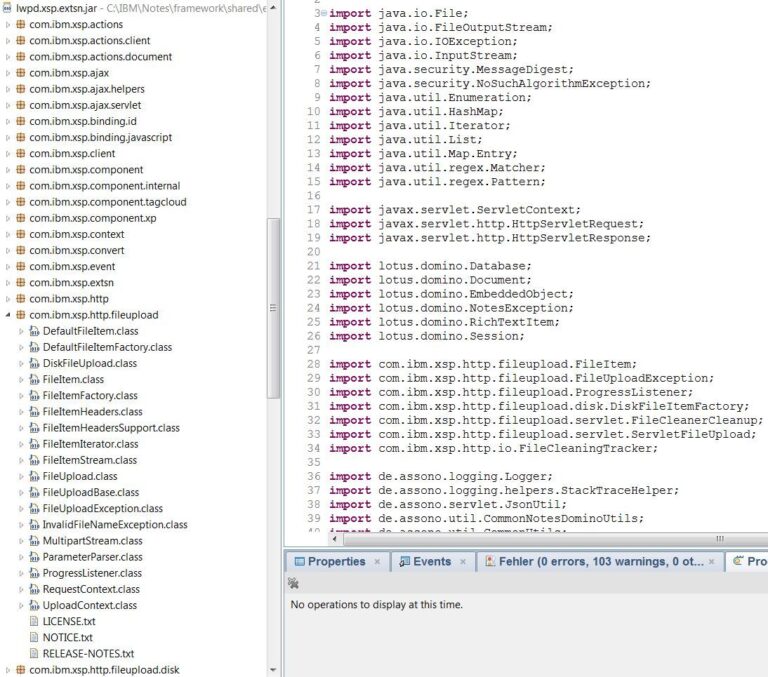Click text file icon of RELEASE-NOTES.txt
This screenshot has height=677, width=768.
[x=34, y=653]
